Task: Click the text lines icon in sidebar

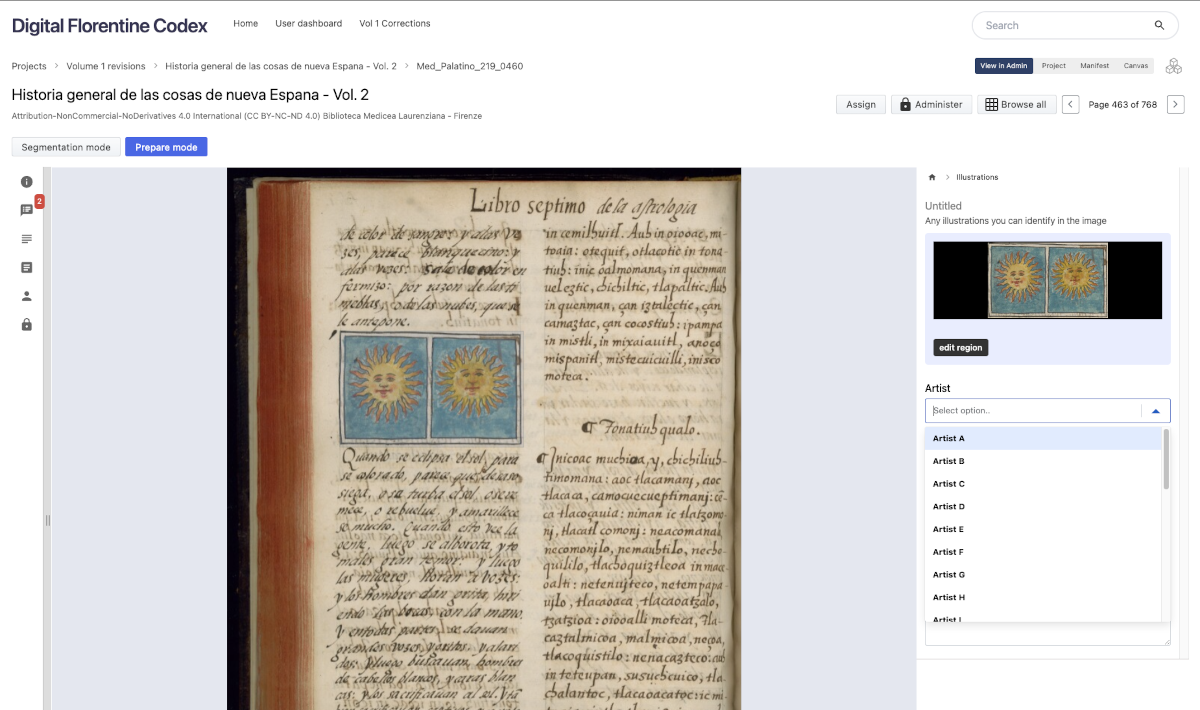Action: (27, 239)
